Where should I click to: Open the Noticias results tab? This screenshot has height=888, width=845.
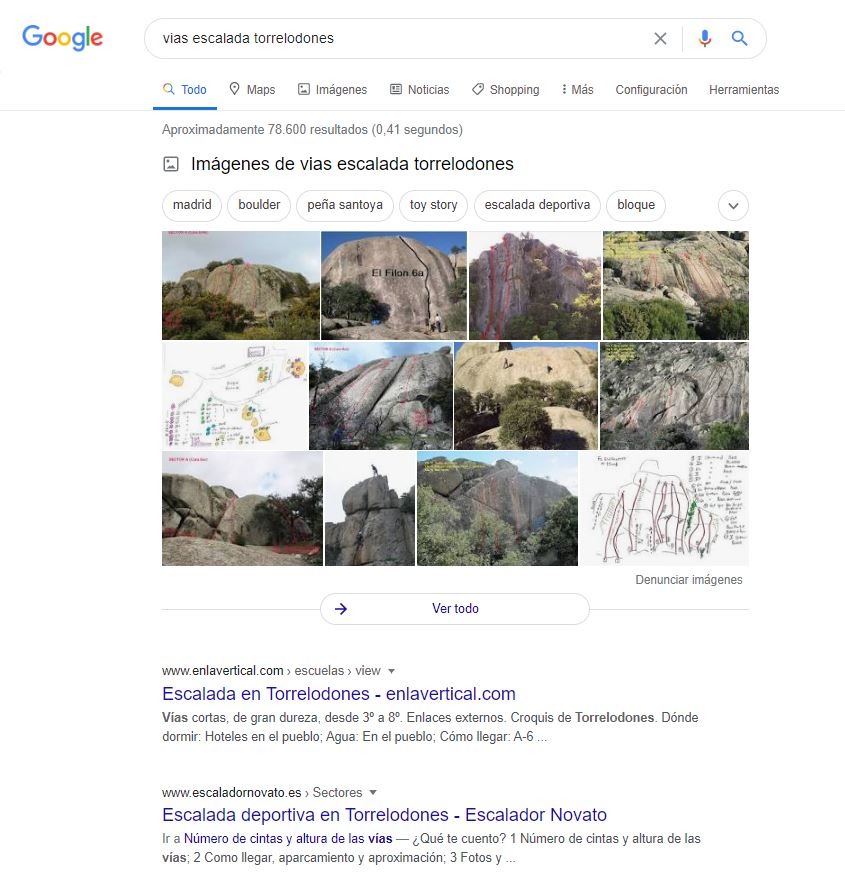(419, 90)
